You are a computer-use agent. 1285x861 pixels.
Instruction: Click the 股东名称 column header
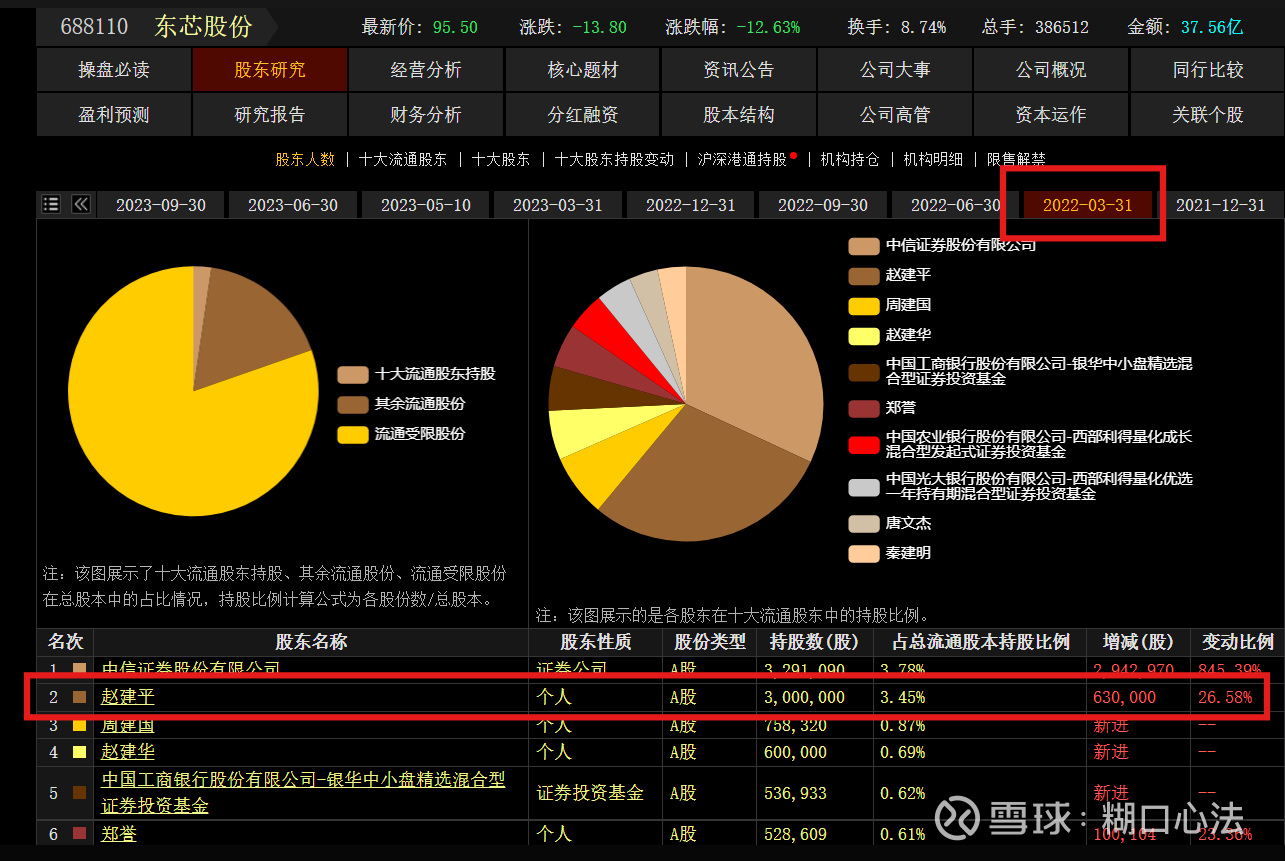tap(311, 642)
